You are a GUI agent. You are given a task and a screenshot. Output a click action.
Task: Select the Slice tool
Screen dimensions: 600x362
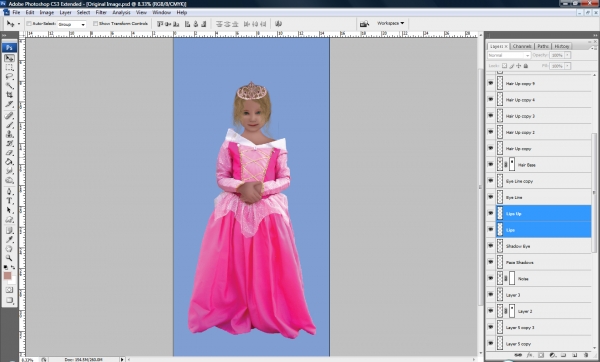[9, 104]
